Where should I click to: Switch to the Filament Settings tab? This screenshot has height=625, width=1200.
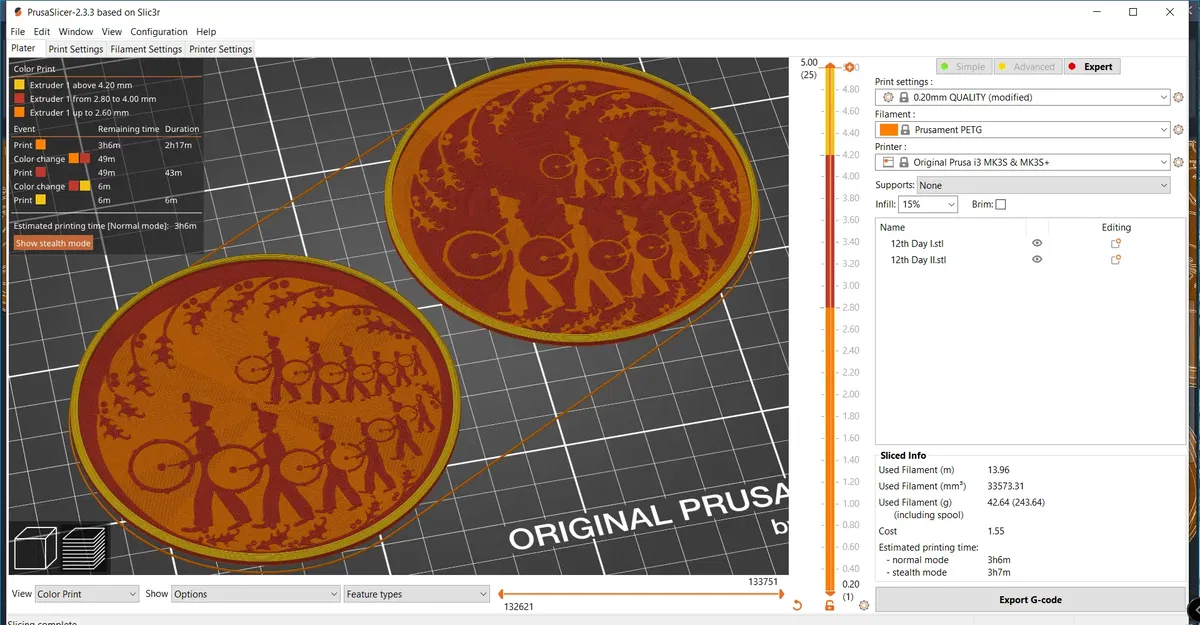(146, 49)
